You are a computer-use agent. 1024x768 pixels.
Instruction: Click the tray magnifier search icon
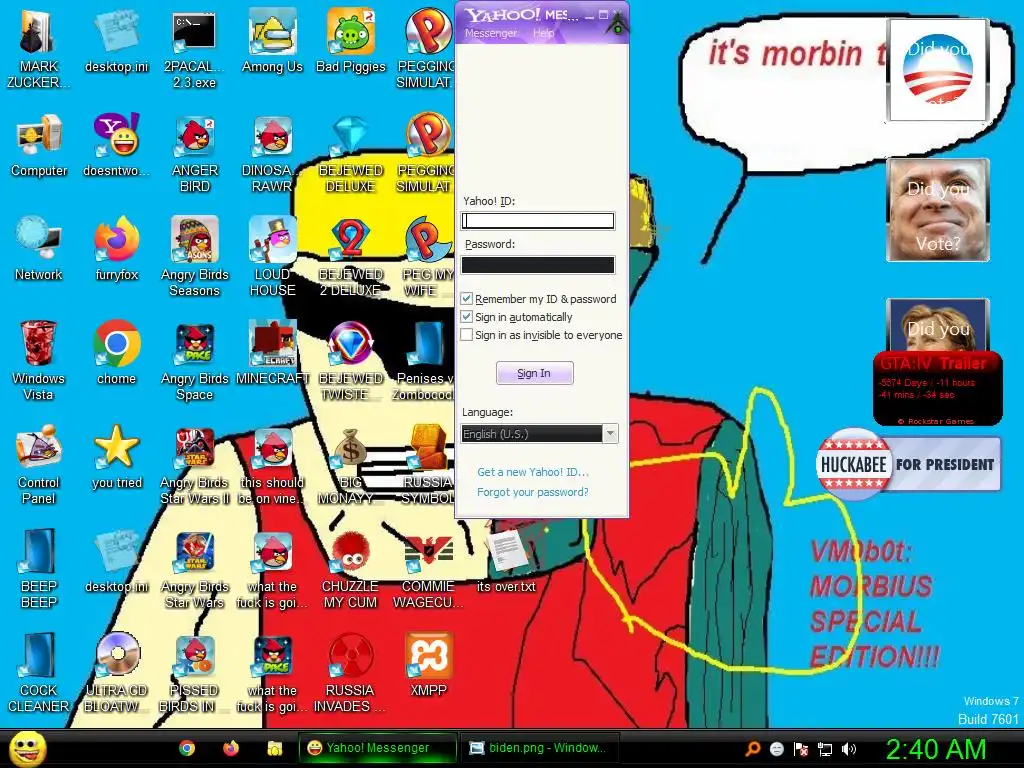click(x=752, y=749)
